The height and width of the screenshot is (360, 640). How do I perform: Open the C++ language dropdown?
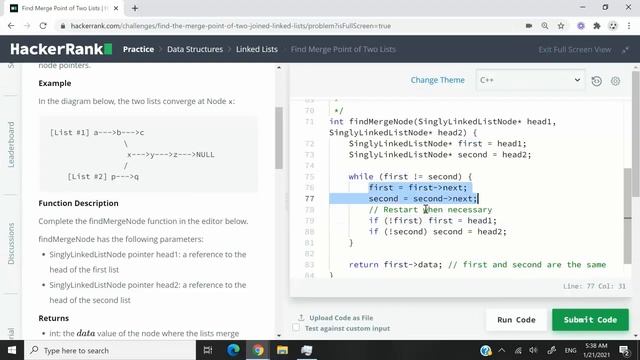point(530,80)
